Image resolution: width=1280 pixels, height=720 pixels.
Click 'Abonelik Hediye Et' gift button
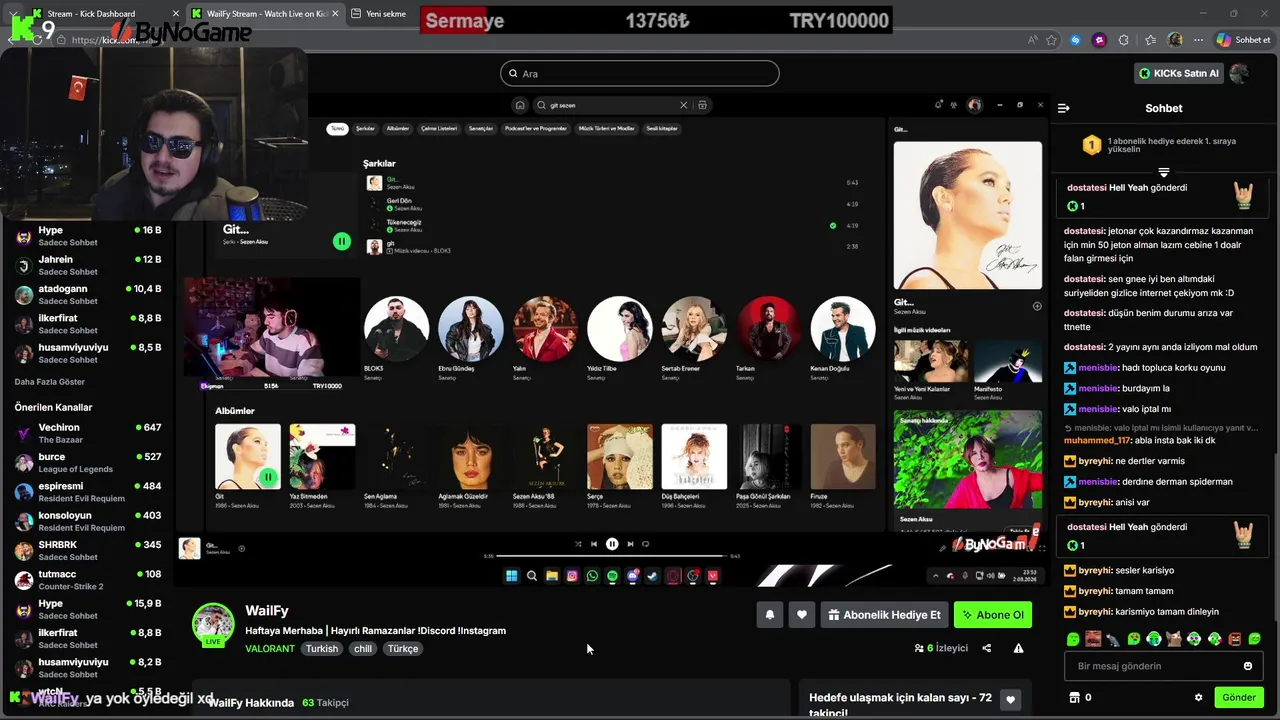884,615
